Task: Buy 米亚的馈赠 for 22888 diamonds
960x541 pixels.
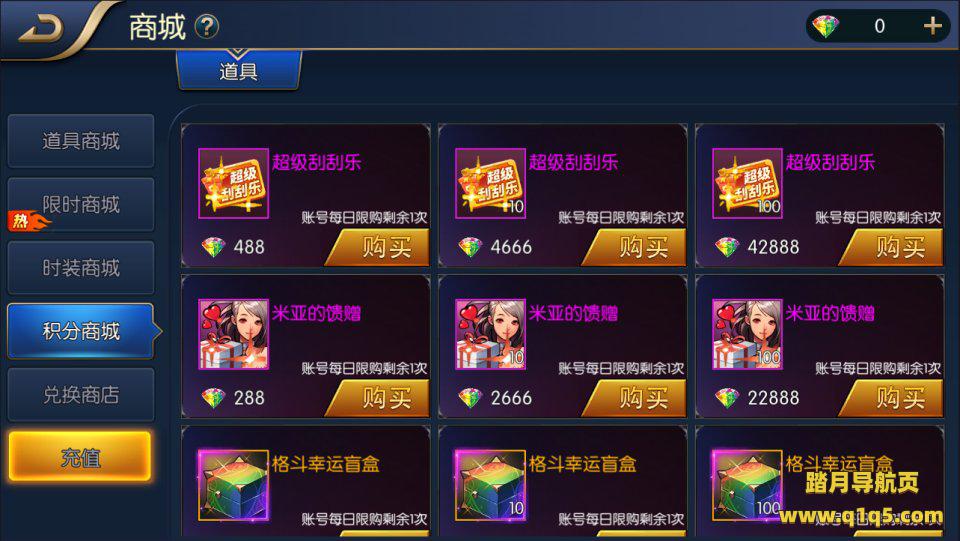Action: (892, 398)
